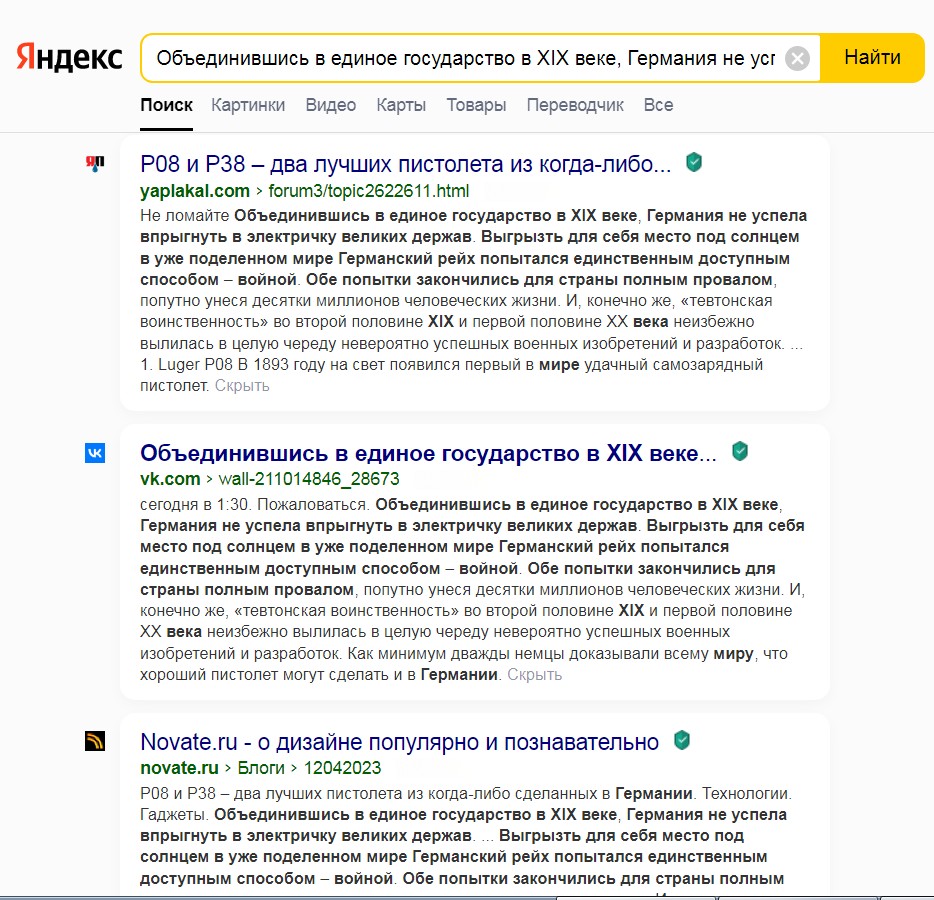The width and height of the screenshot is (934, 900).
Task: Open result Объединившись в единое государство в XIX веке
Action: tap(428, 453)
